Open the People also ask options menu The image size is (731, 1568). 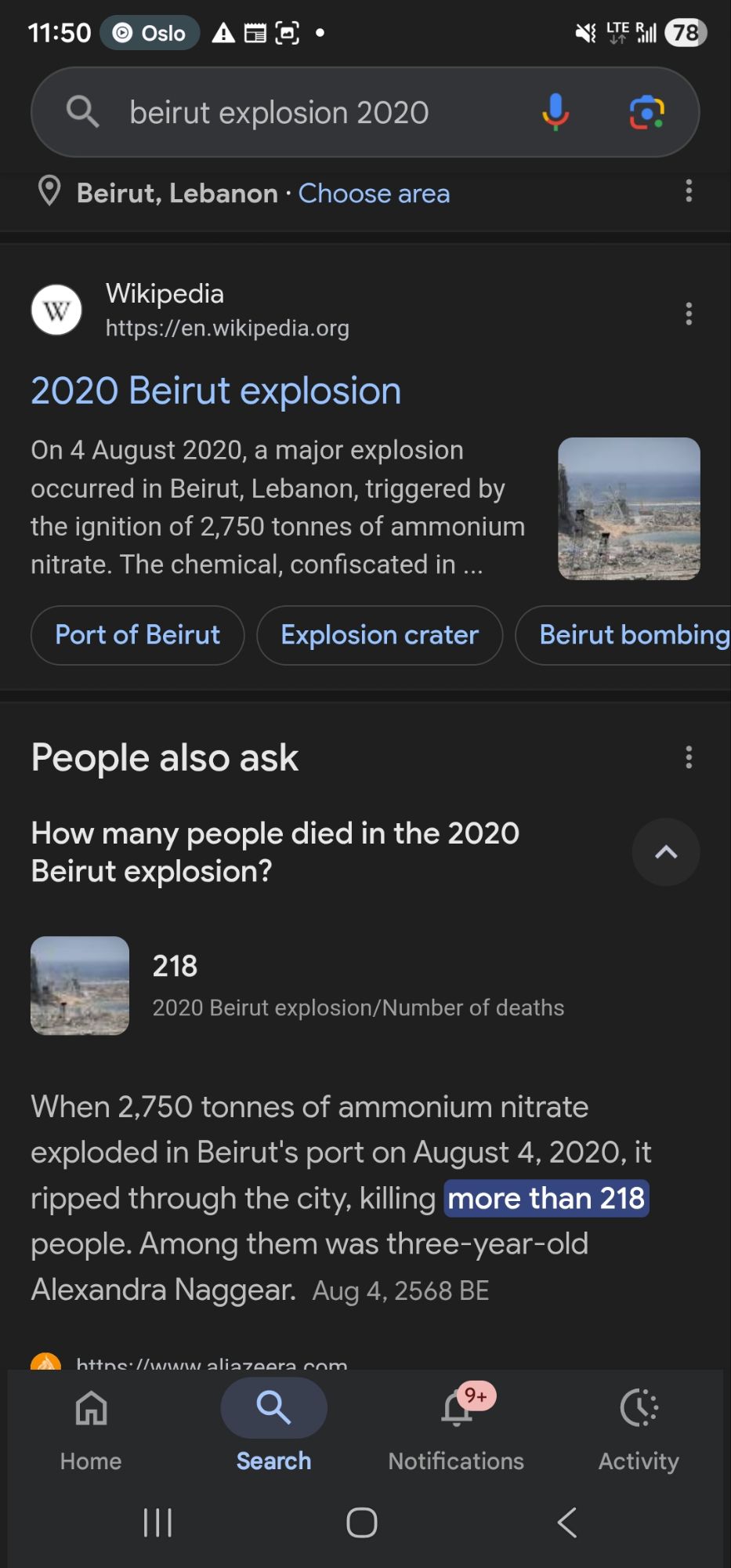click(x=689, y=757)
